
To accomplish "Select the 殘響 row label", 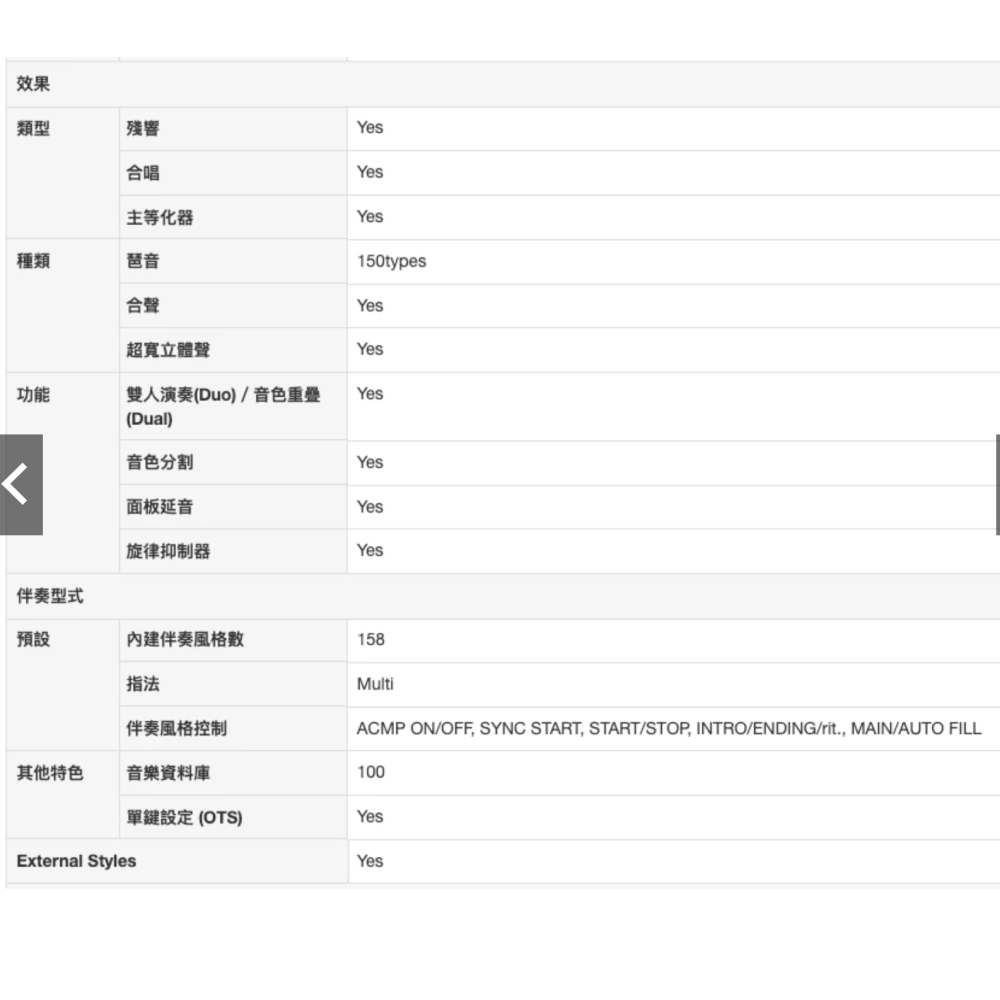I will (142, 129).
